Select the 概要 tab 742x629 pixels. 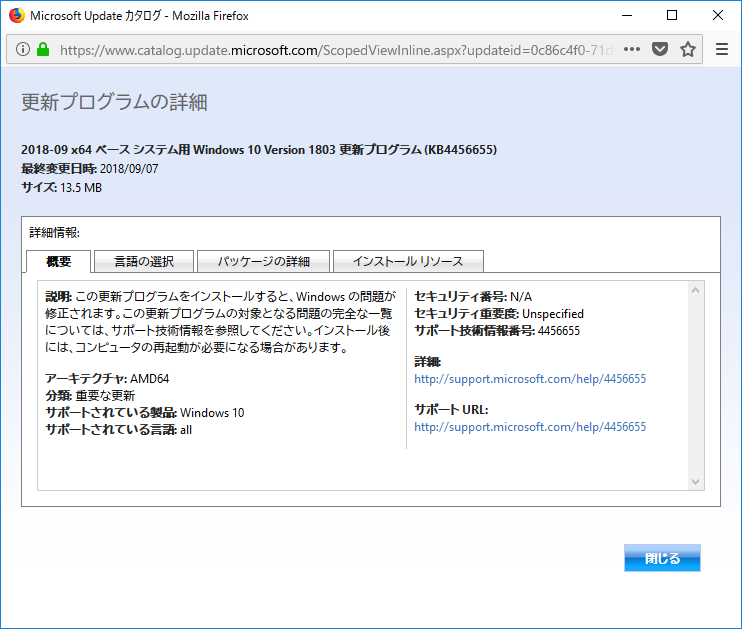[x=59, y=261]
